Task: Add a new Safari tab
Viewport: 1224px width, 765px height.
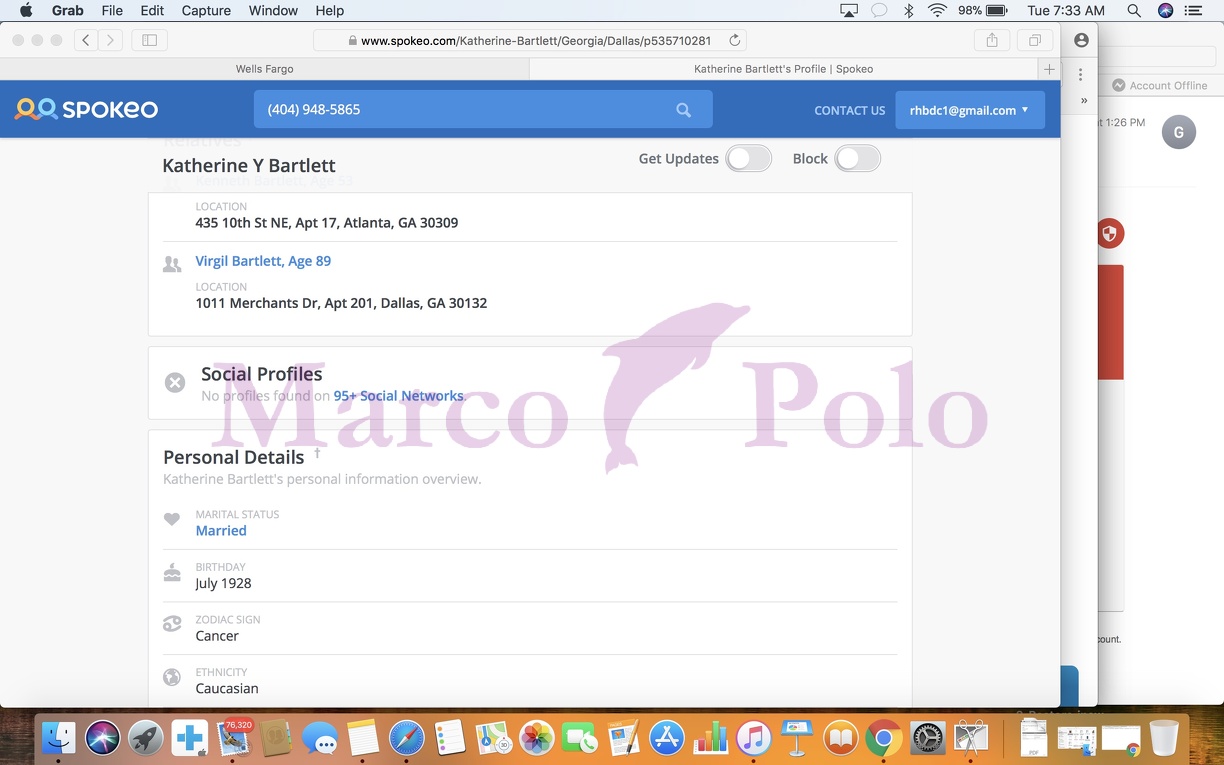Action: (x=1048, y=69)
